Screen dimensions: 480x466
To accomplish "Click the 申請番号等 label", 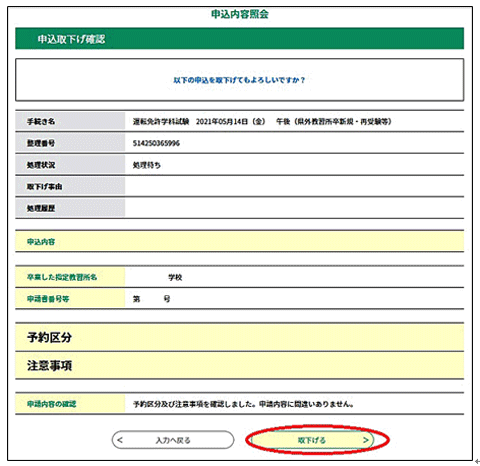I will (48, 299).
